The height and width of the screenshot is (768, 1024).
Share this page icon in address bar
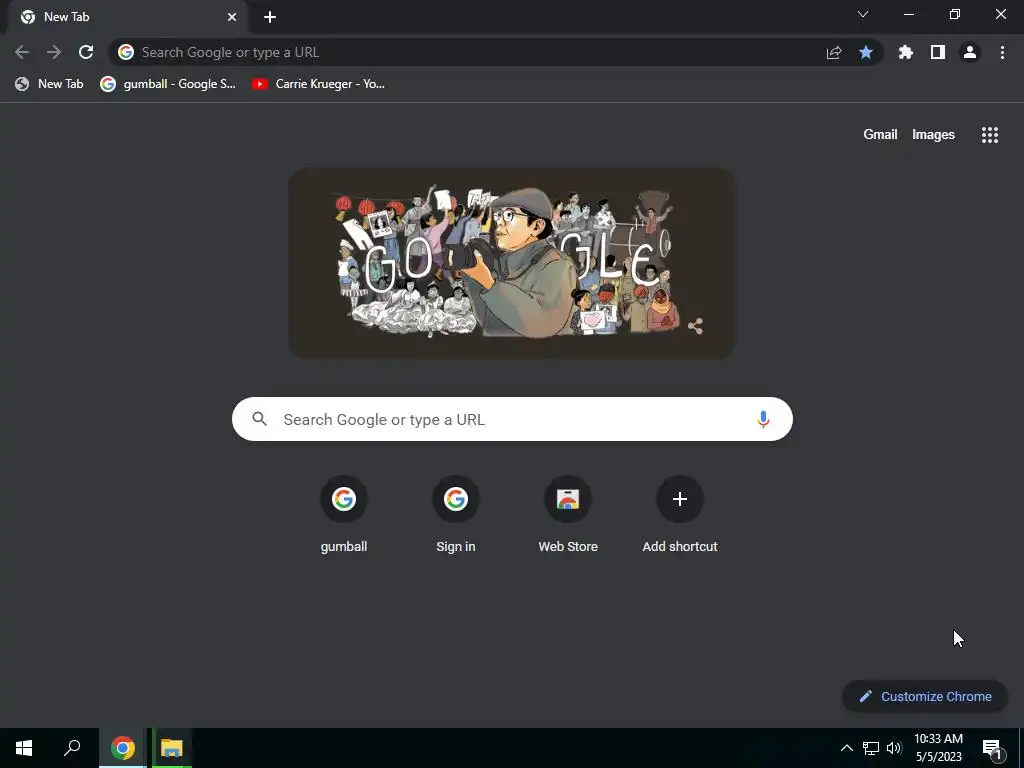(x=834, y=53)
